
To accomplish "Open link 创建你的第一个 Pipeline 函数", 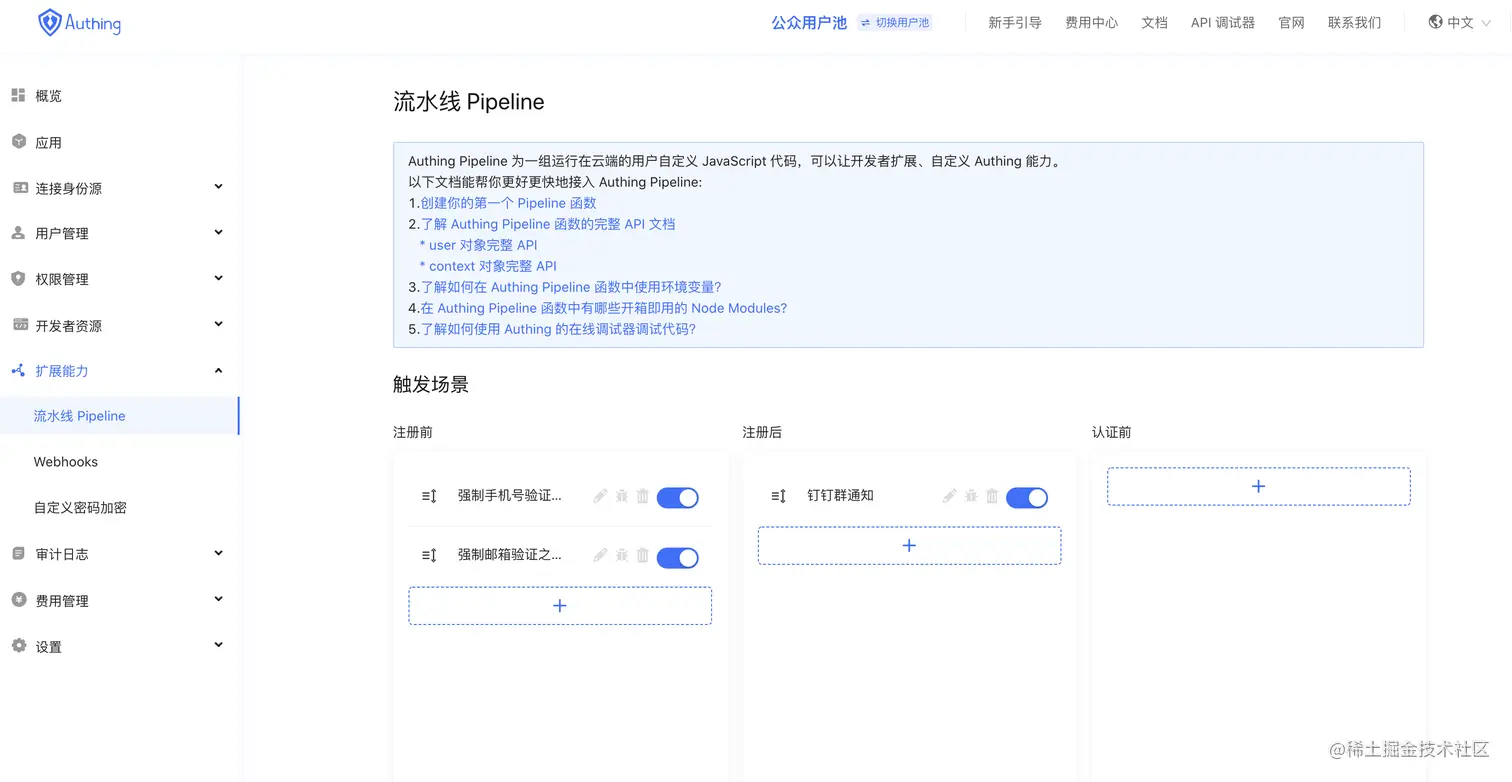I will [x=508, y=203].
